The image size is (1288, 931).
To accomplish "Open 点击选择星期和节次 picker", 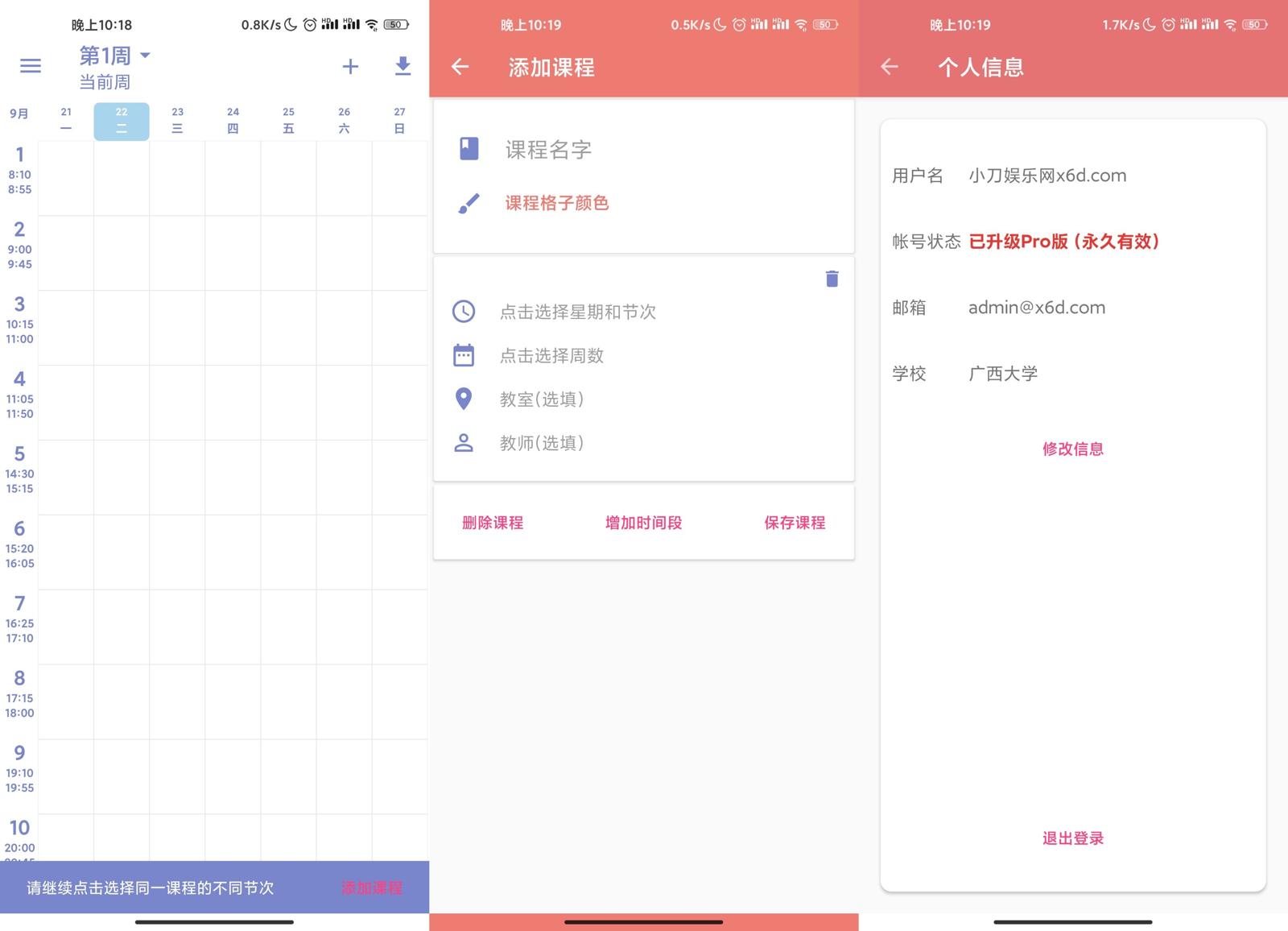I will (577, 312).
